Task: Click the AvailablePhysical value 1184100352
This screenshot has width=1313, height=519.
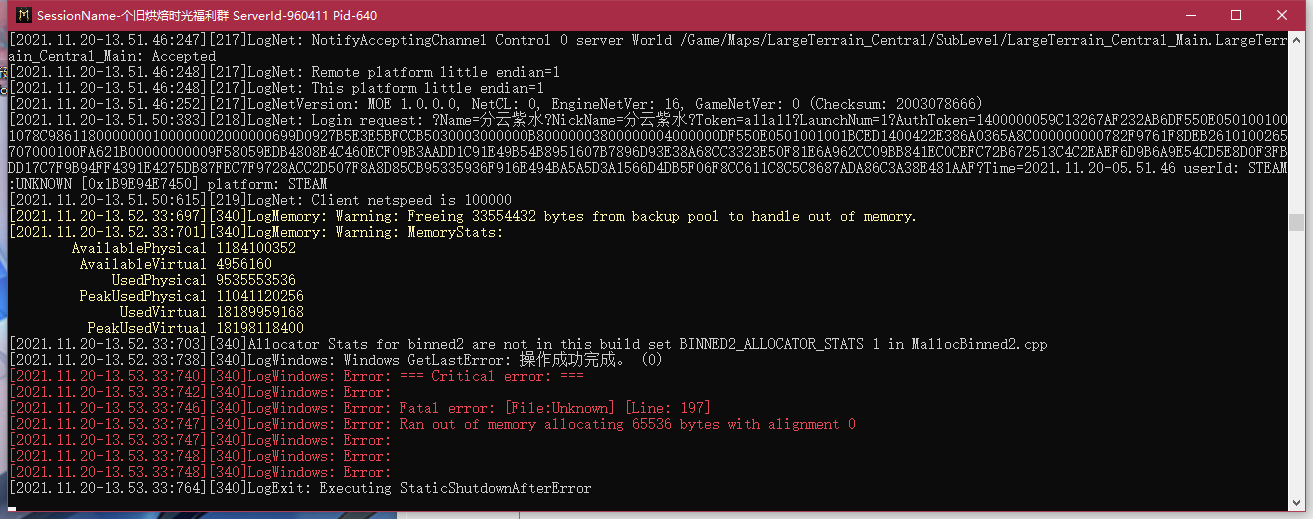Action: pos(256,248)
